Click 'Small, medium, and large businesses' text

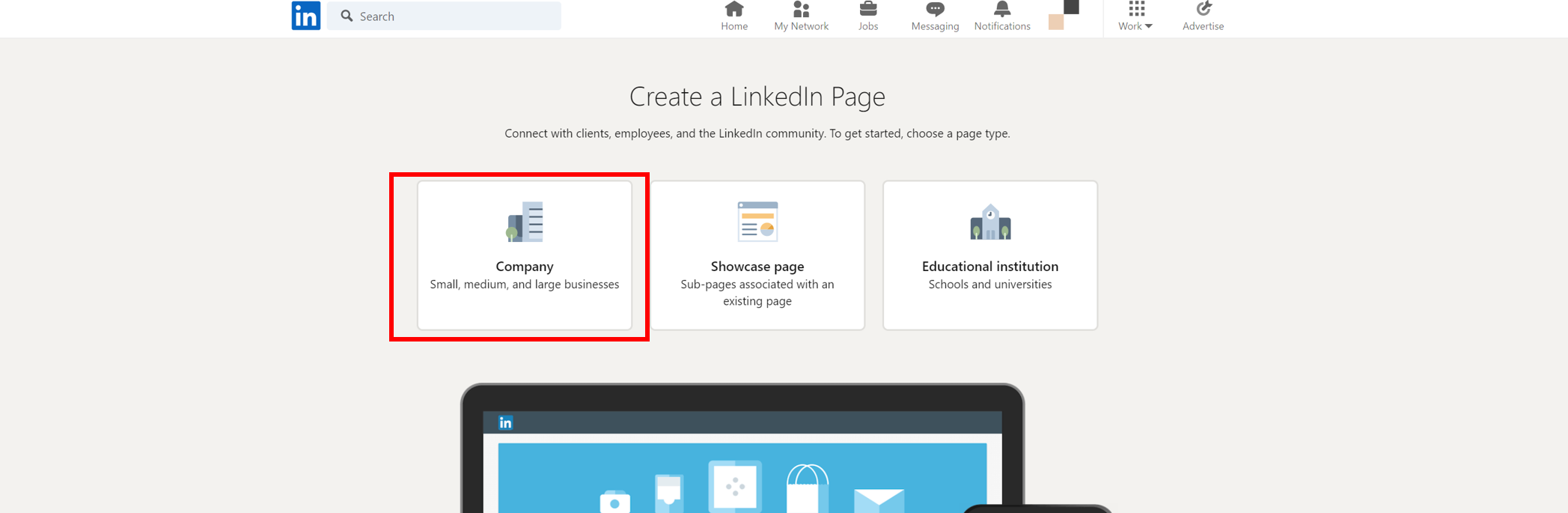tap(525, 285)
